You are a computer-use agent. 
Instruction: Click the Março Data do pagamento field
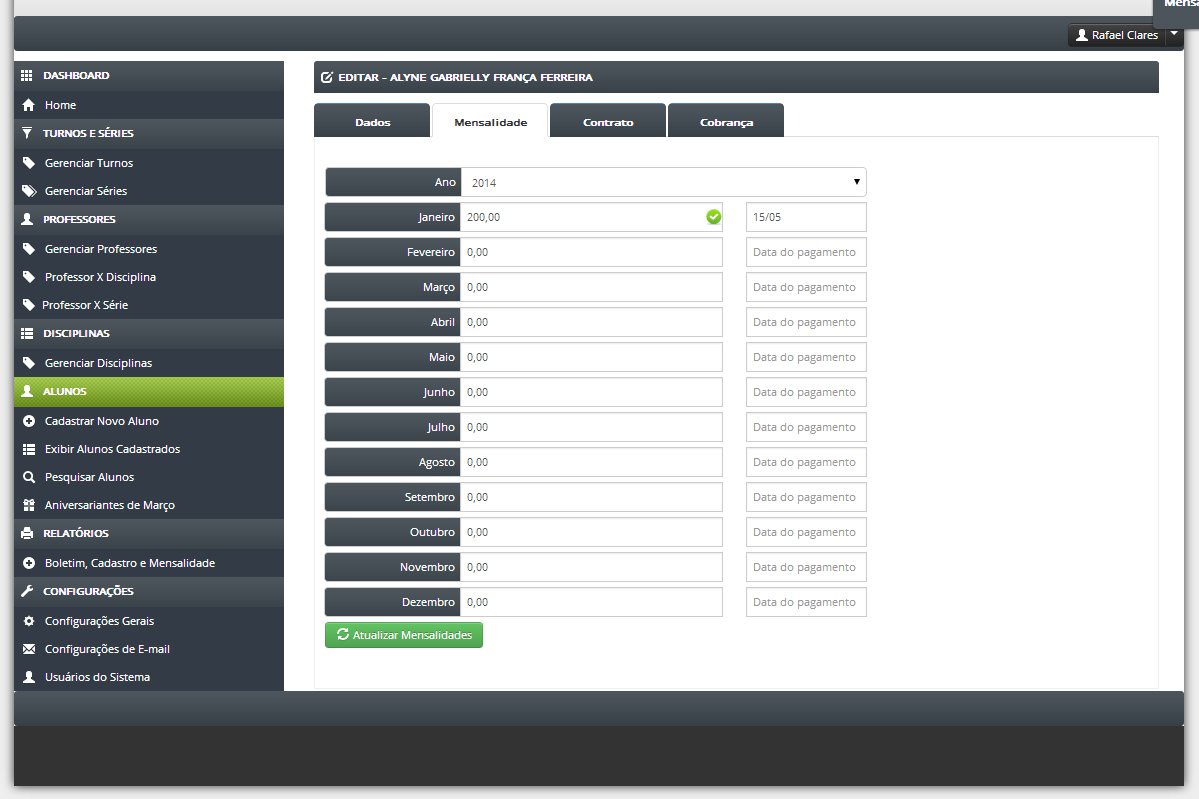coord(806,287)
